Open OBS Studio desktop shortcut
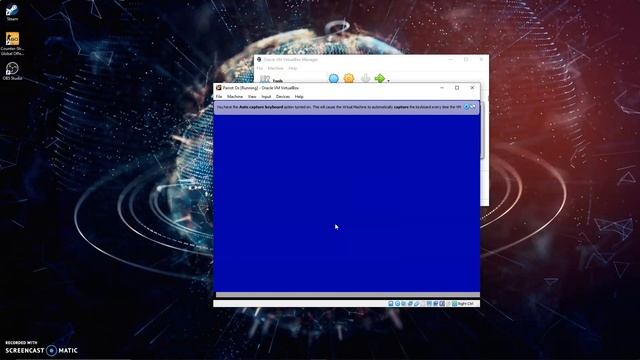 point(12,71)
